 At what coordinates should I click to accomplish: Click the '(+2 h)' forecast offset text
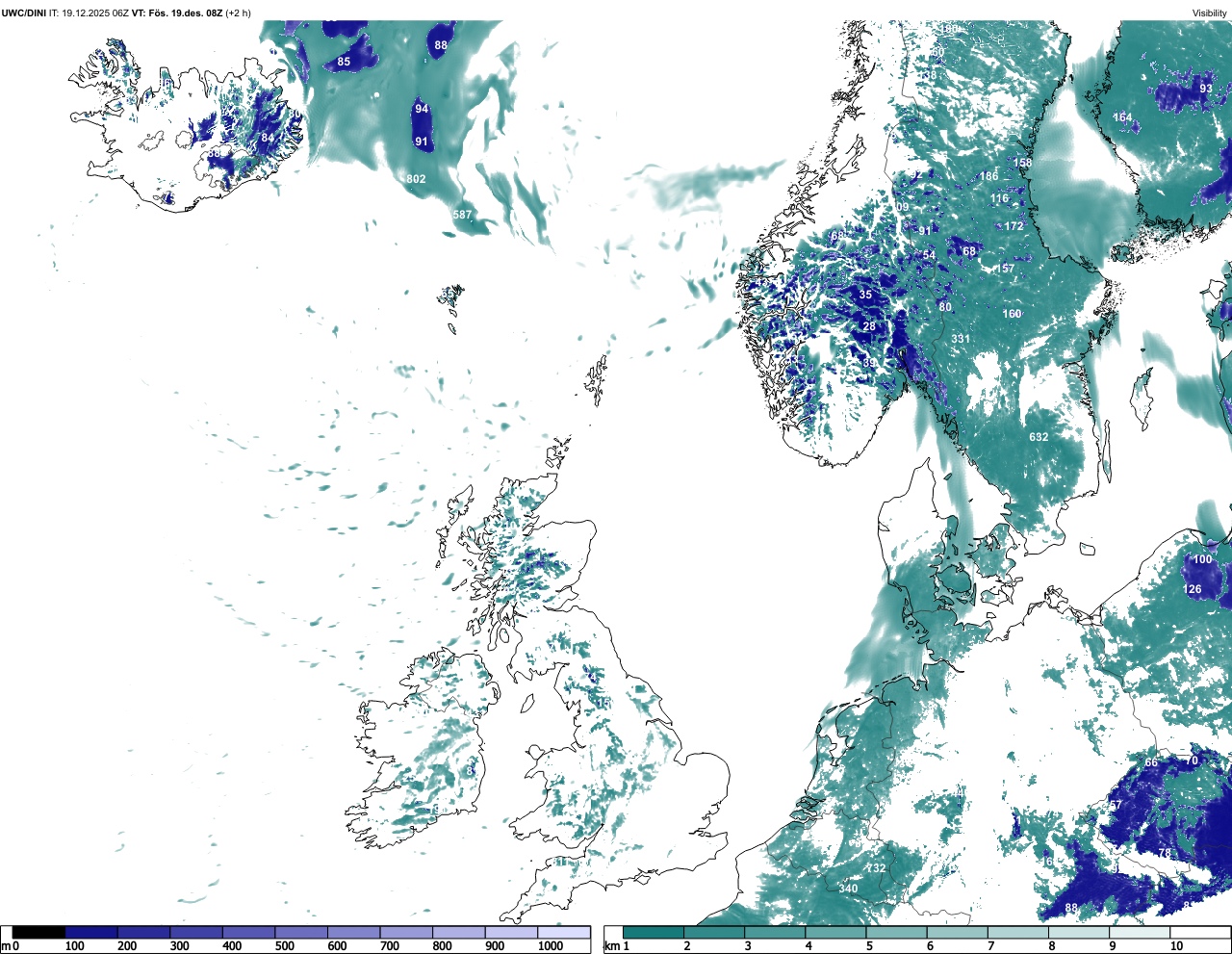pyautogui.click(x=238, y=13)
